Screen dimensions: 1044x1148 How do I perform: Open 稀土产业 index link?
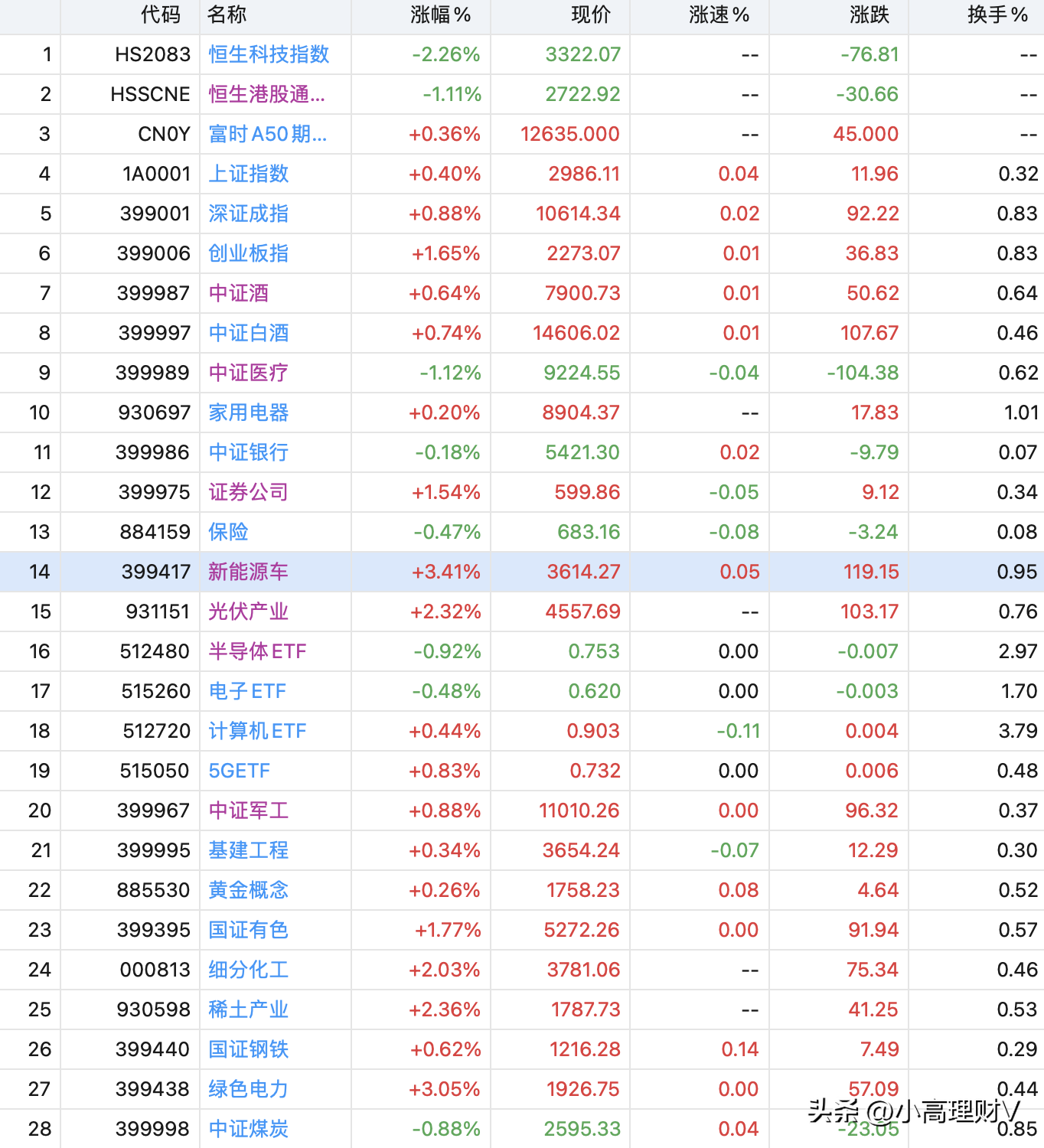tap(249, 1009)
